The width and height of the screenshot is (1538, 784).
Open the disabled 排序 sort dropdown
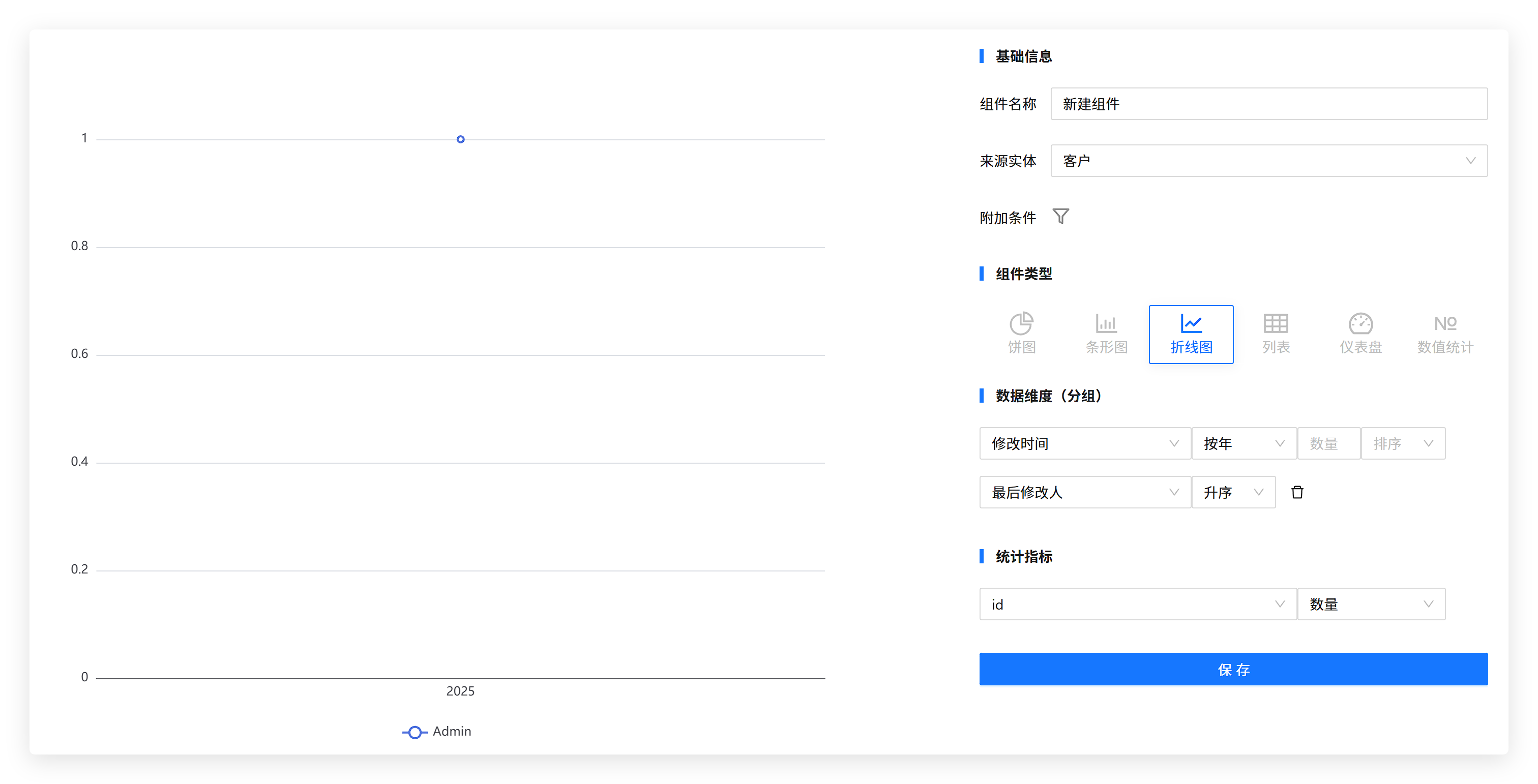point(1403,443)
